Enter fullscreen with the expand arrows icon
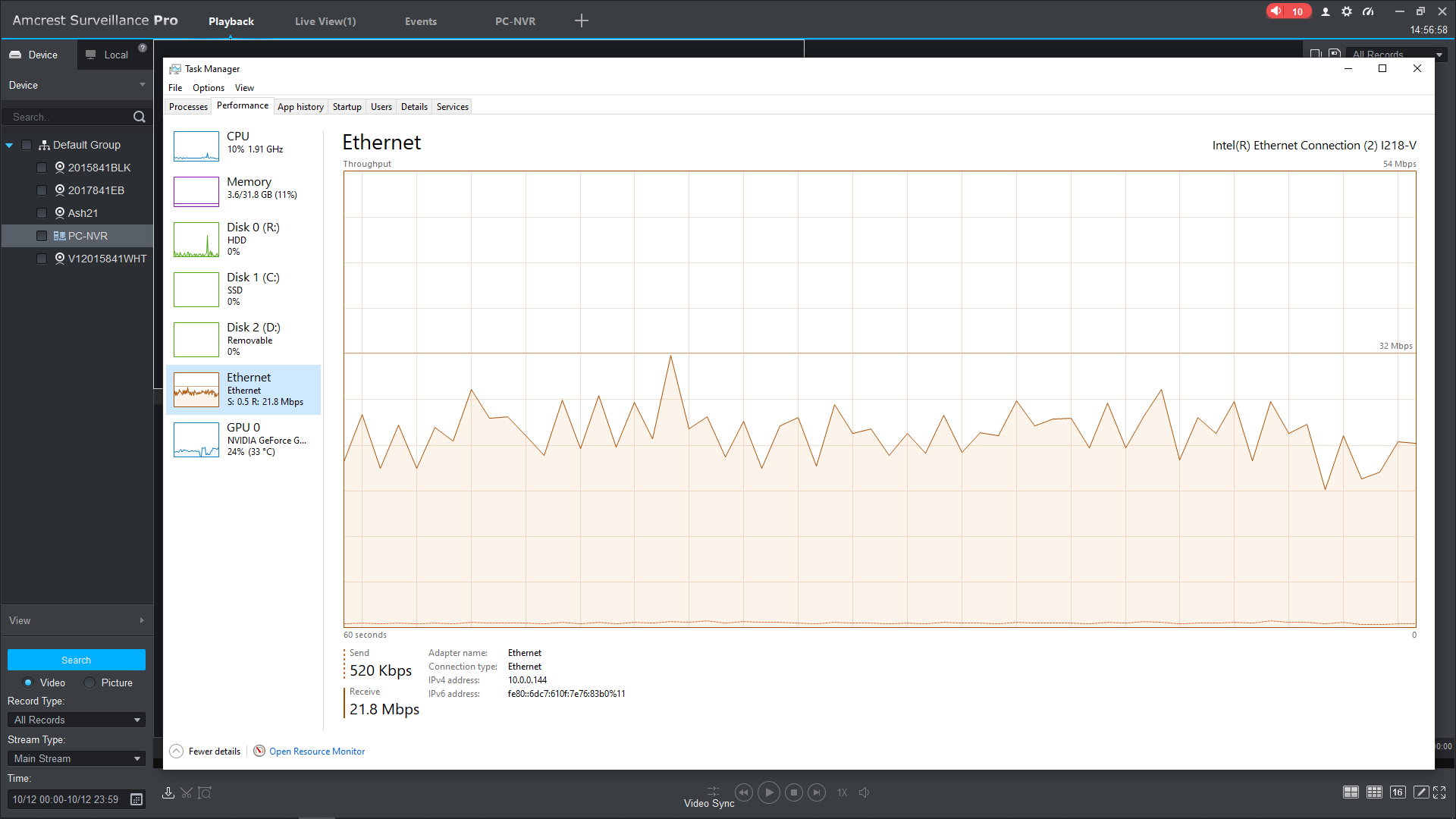 coord(1439,792)
